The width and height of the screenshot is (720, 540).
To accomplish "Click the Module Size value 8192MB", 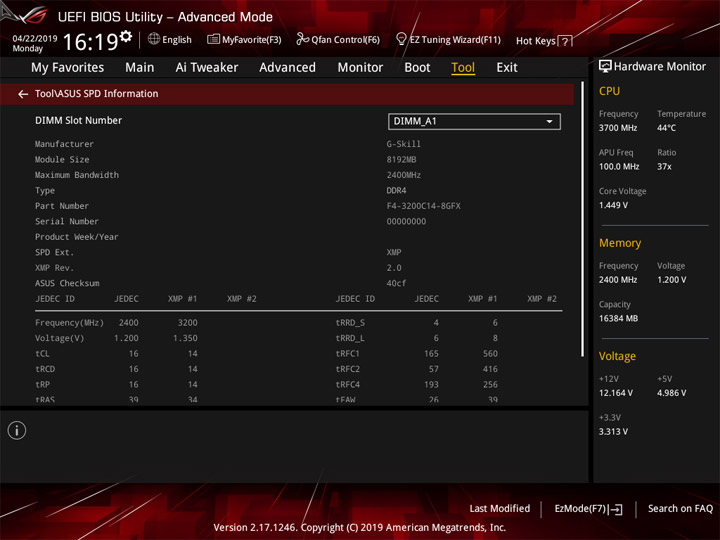I will [x=401, y=159].
